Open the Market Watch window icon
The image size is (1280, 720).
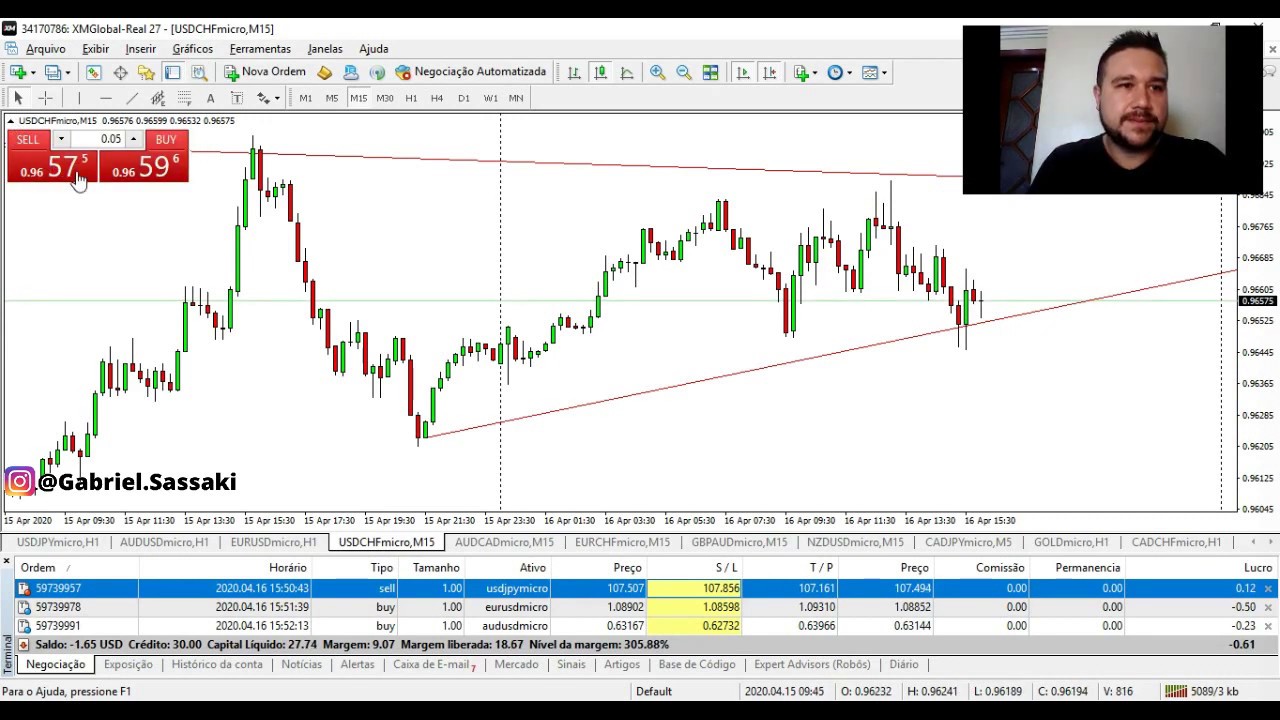pos(93,72)
